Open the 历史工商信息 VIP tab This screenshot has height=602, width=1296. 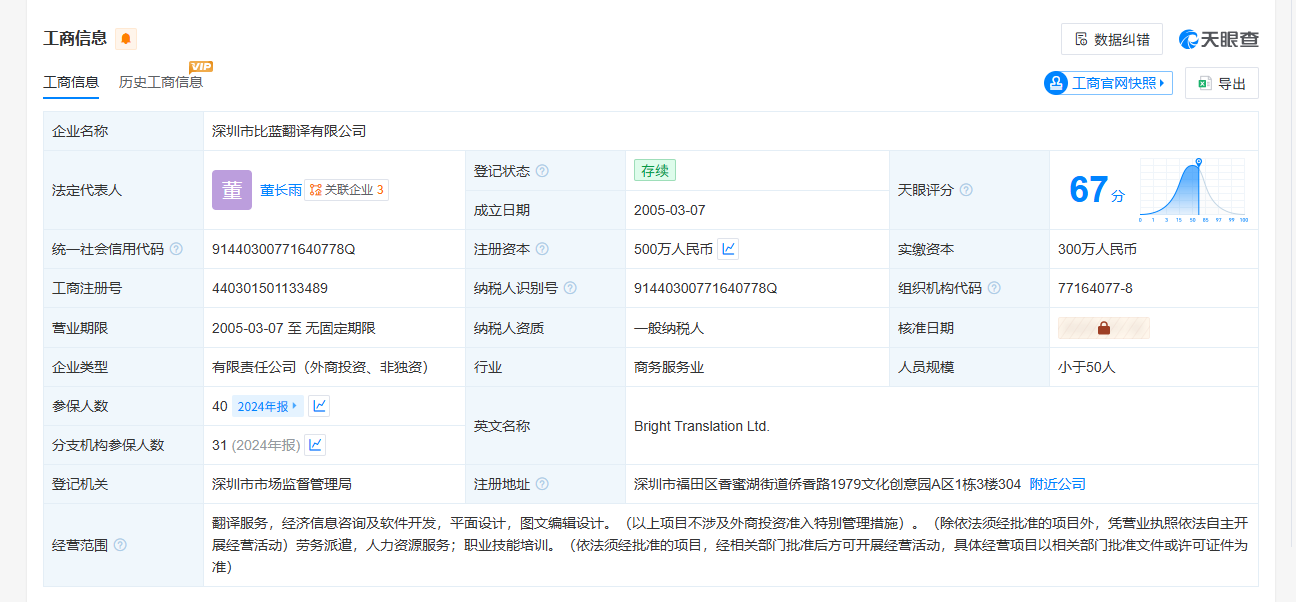[161, 82]
